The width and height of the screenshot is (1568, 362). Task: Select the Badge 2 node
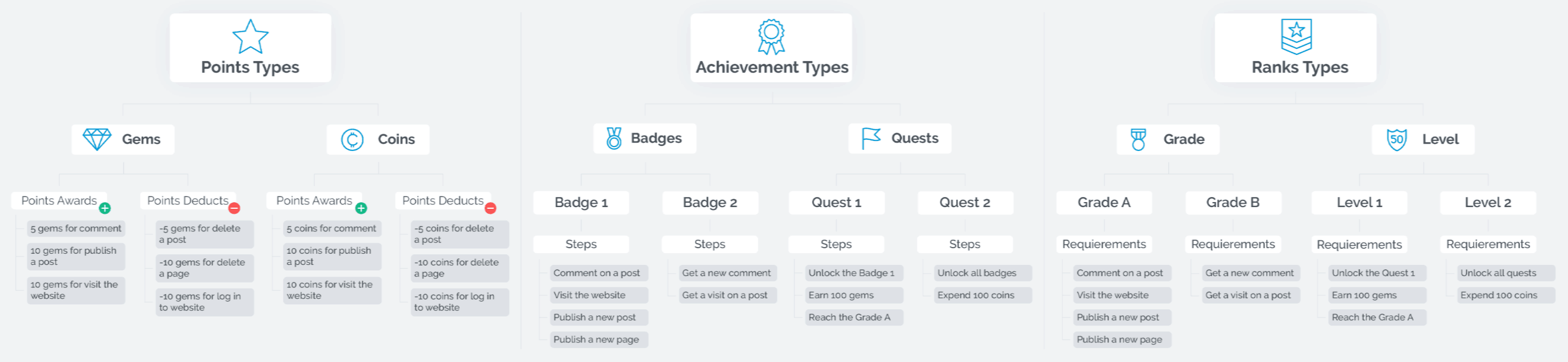coord(710,203)
